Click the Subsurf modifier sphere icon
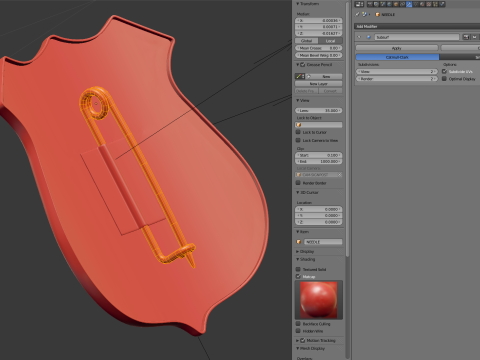Viewport: 480px width, 360px height. pyautogui.click(x=369, y=37)
